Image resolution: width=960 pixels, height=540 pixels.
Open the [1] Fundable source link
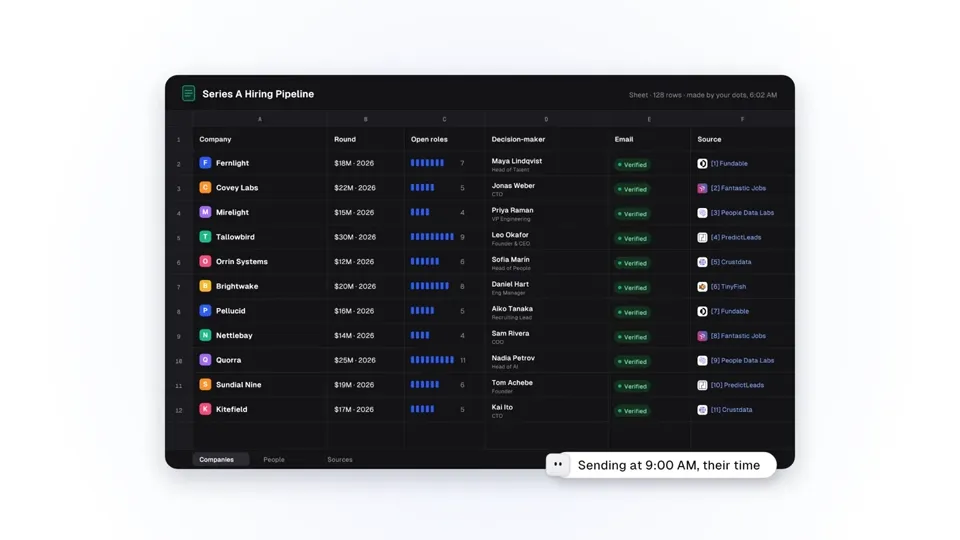[x=729, y=163]
